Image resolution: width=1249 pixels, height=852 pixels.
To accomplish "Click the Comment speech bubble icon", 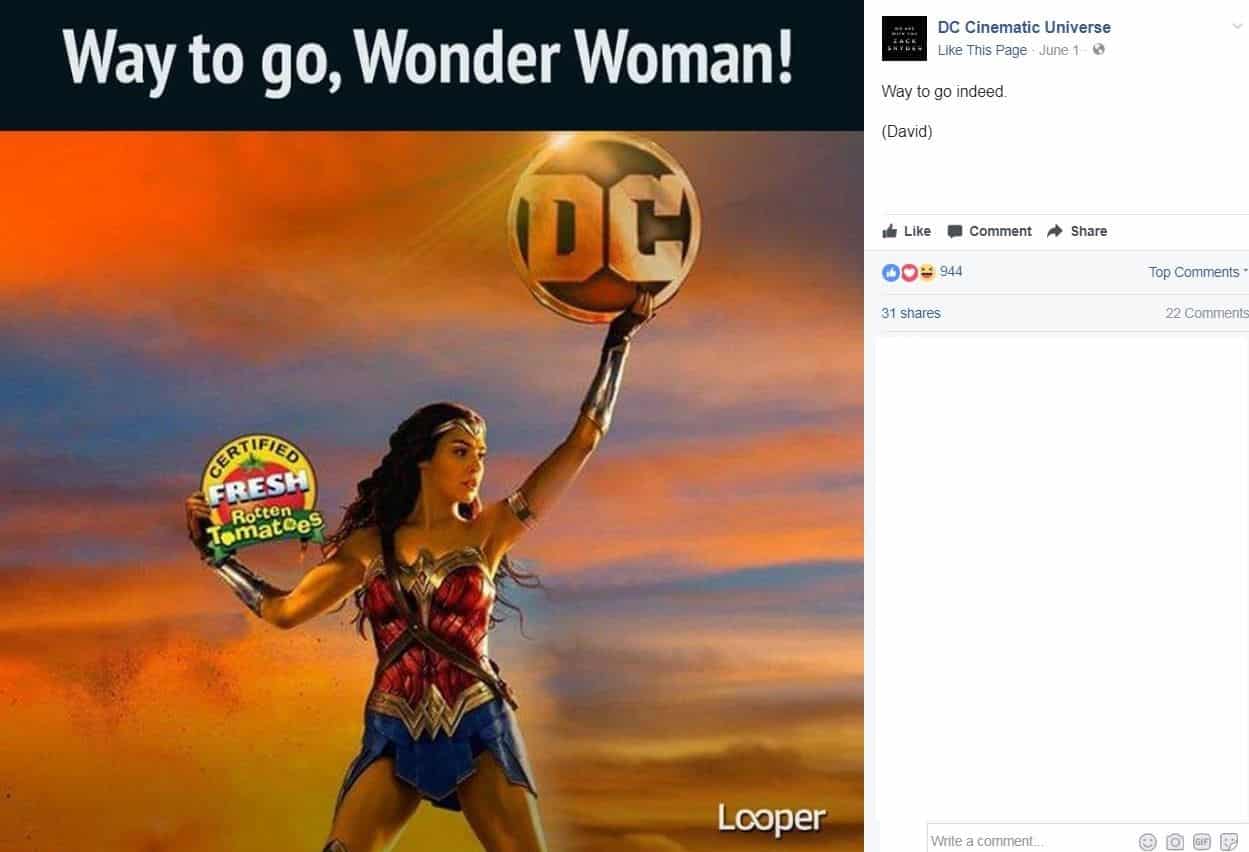I will click(x=955, y=231).
